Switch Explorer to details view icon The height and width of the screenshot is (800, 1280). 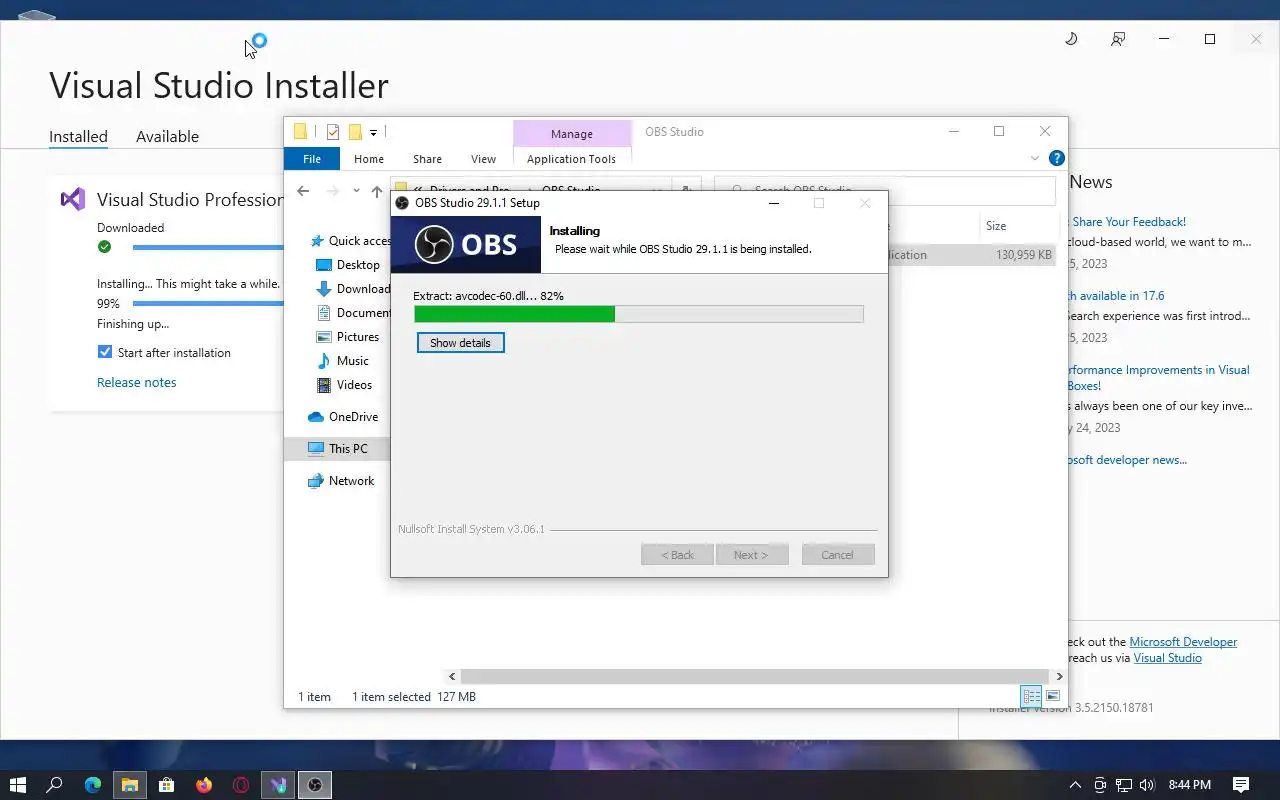1031,696
